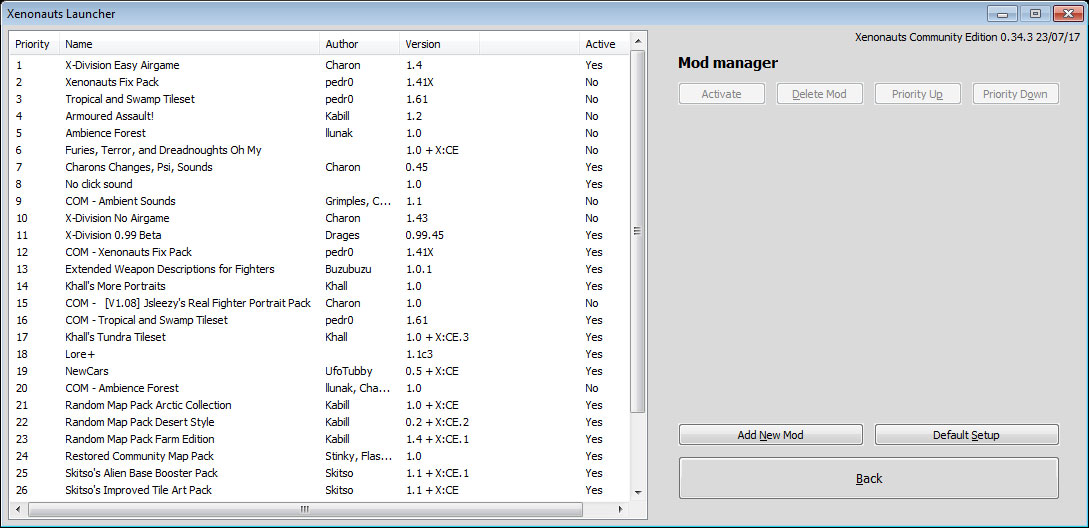
Task: Click version 0.99.45 cell
Action: tap(425, 236)
